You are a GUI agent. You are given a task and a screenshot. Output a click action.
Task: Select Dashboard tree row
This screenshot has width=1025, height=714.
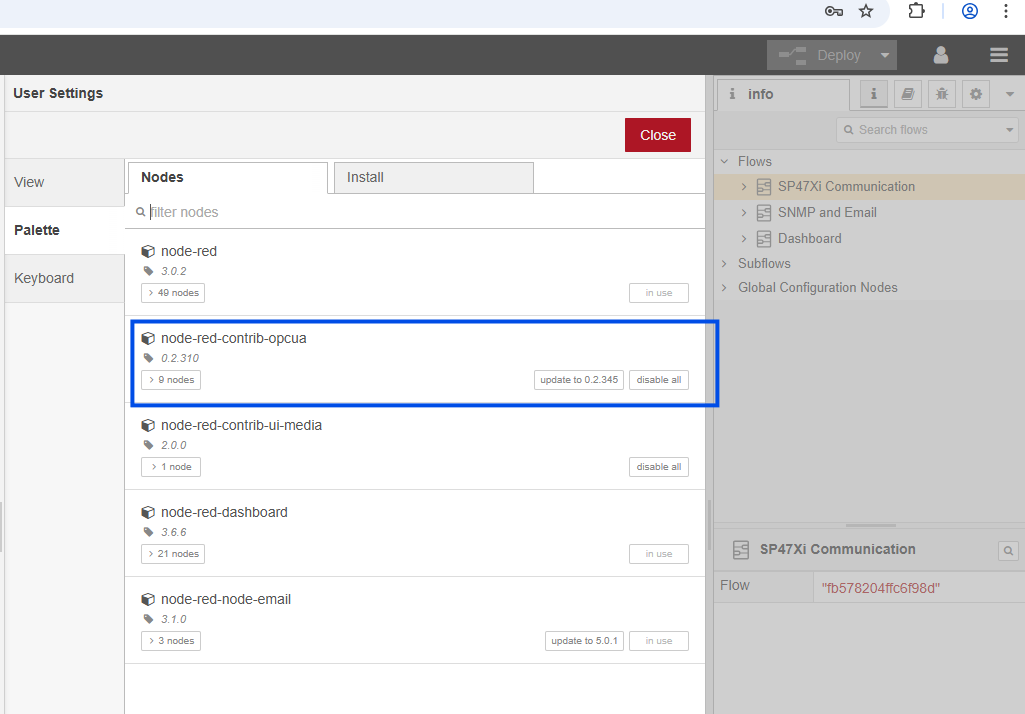point(869,239)
